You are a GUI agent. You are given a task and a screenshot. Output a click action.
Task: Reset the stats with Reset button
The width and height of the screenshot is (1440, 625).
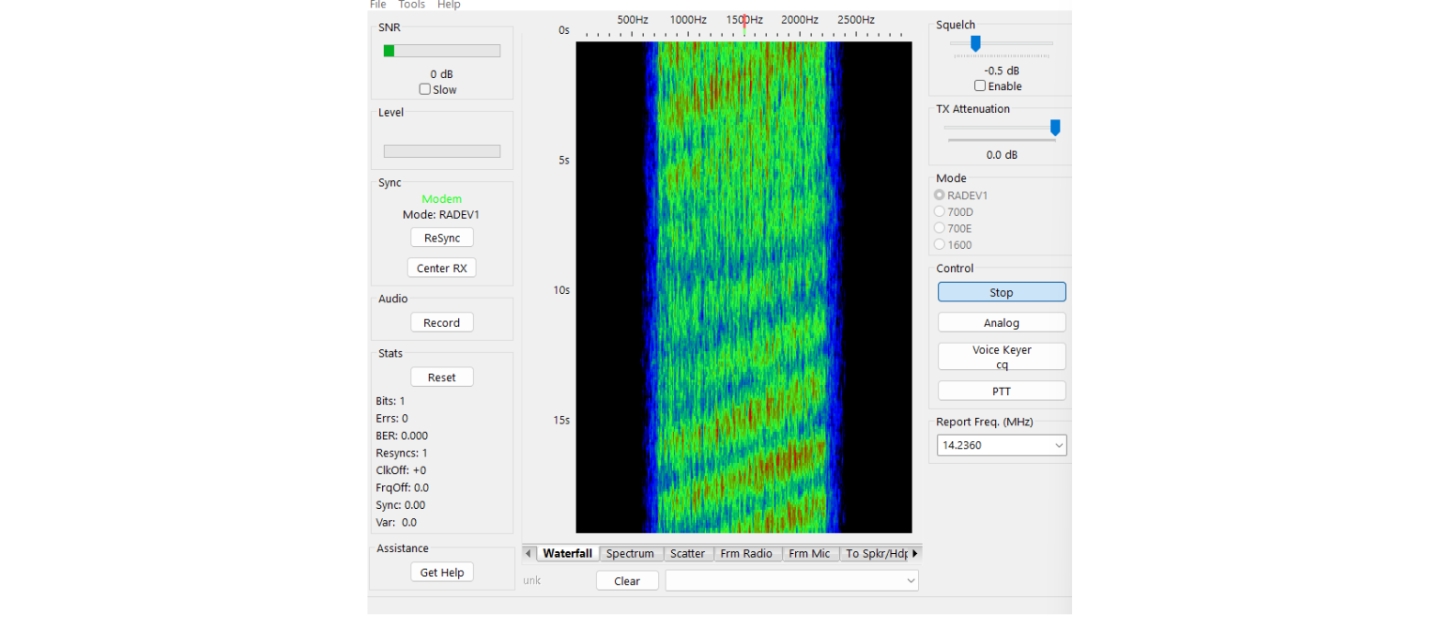[442, 377]
